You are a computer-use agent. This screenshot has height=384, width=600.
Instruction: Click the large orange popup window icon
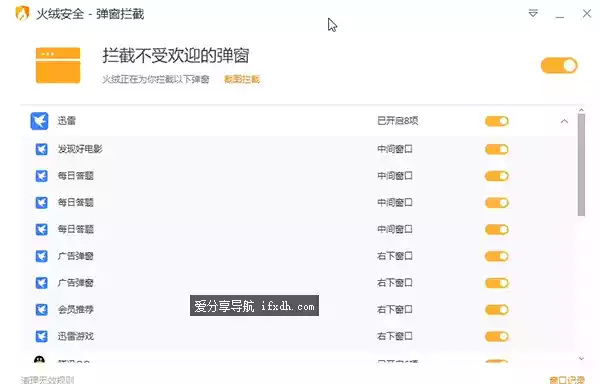coord(58,65)
